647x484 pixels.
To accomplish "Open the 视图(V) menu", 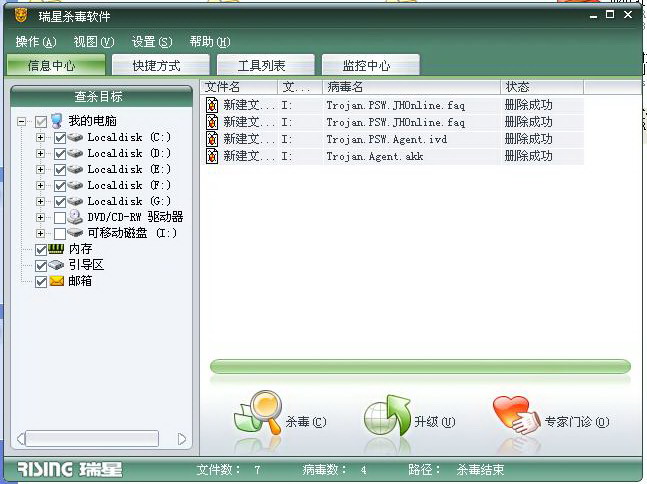I will pyautogui.click(x=94, y=41).
